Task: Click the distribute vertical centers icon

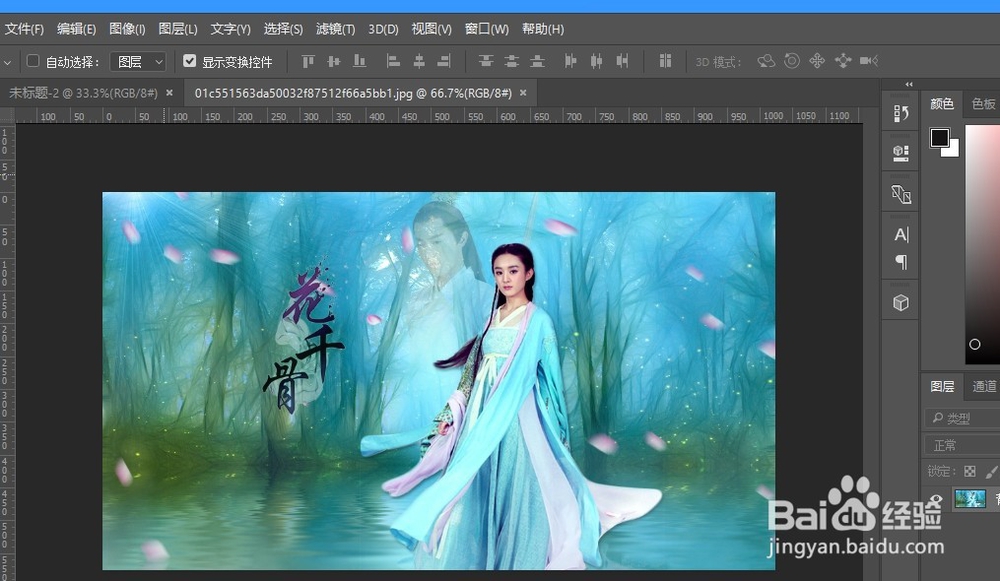Action: click(510, 61)
